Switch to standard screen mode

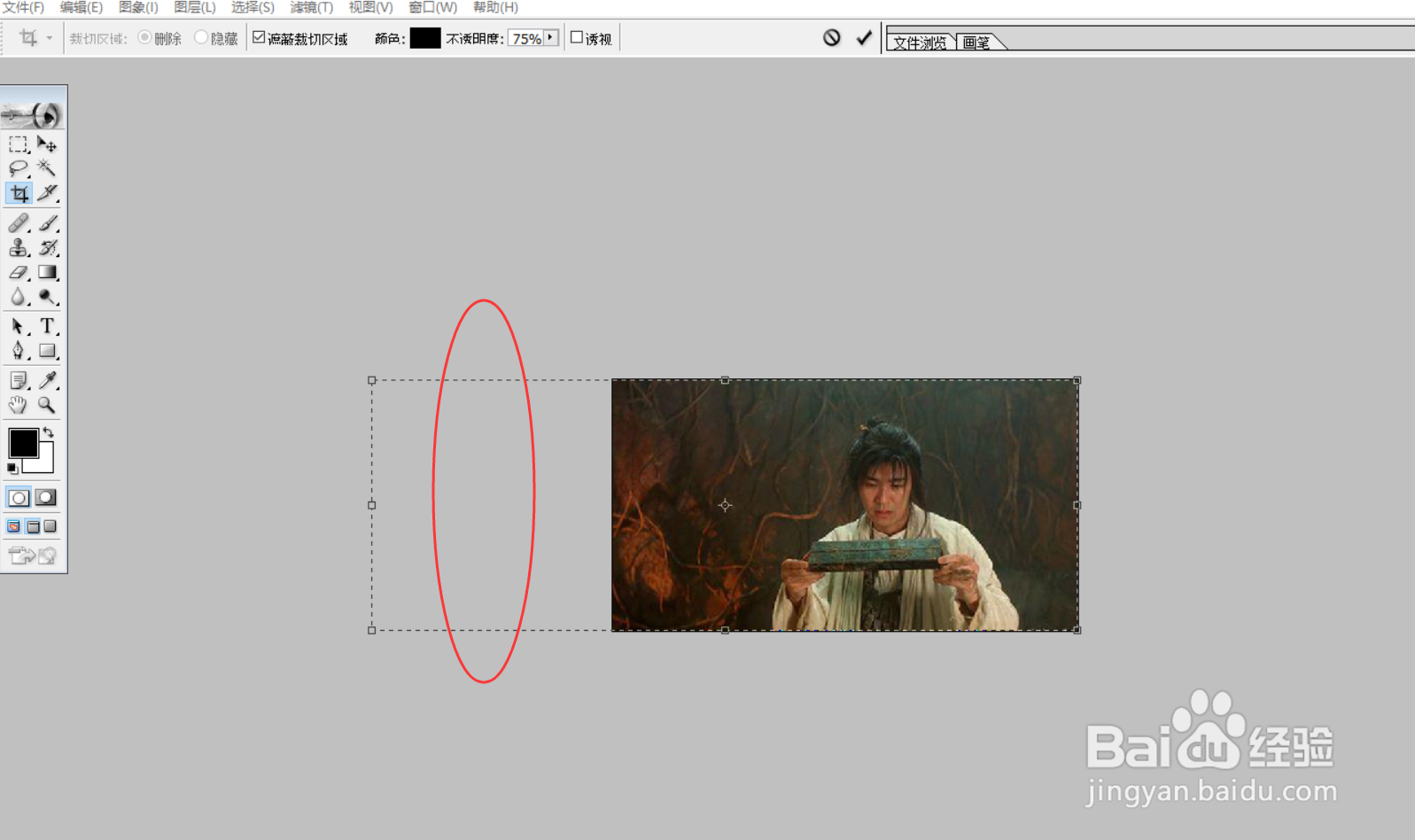[14, 526]
